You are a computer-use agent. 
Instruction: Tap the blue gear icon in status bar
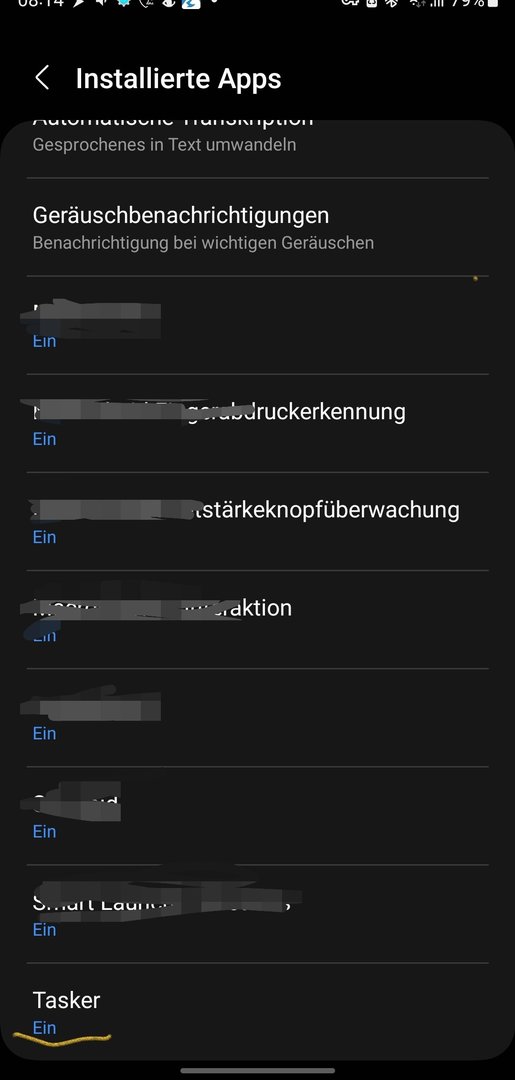click(123, 3)
